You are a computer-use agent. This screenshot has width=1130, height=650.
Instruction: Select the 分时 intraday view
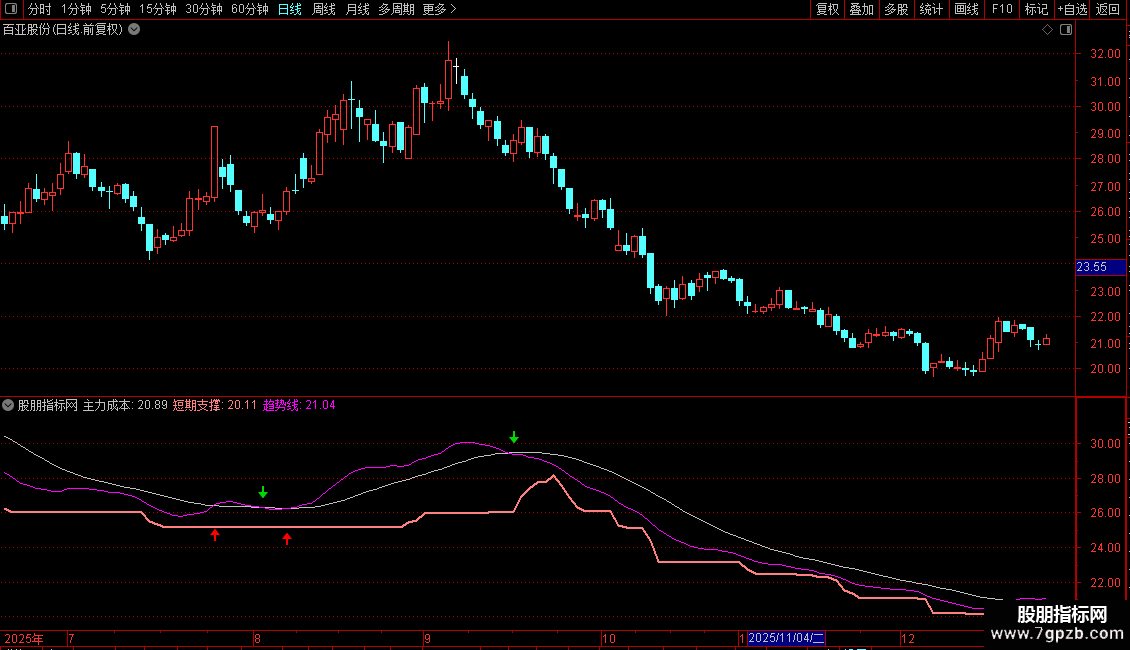pyautogui.click(x=39, y=9)
